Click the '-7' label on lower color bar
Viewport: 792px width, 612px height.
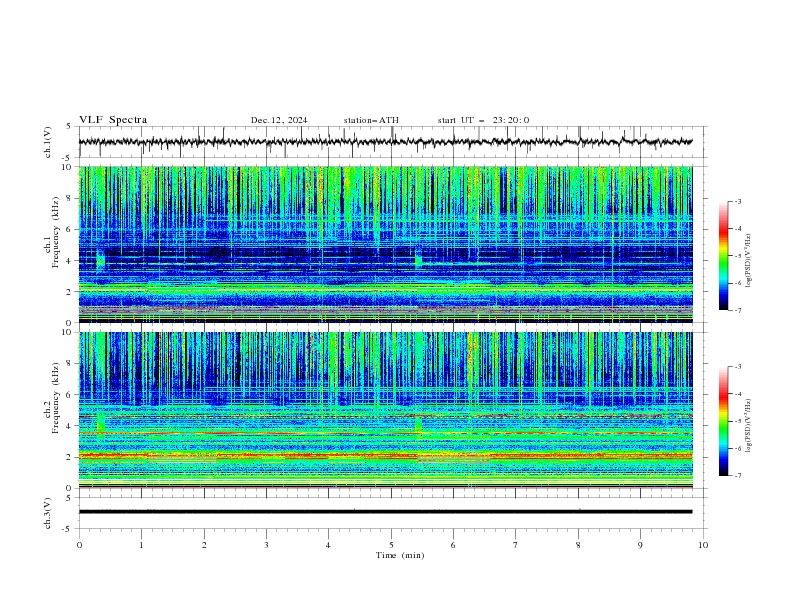point(737,476)
